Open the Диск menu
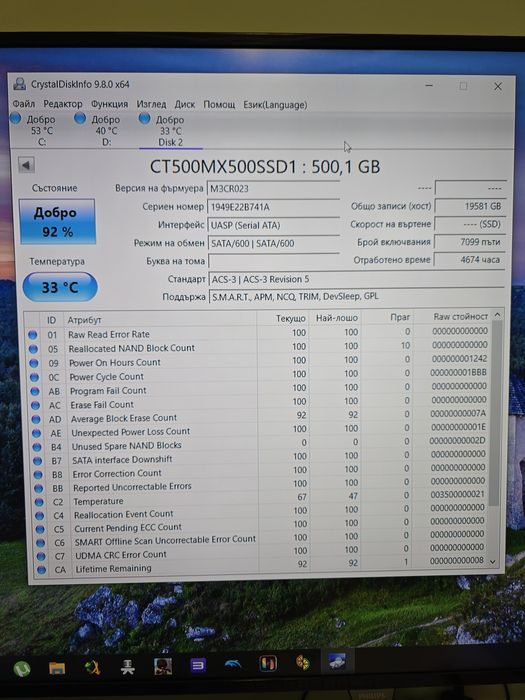This screenshot has width=525, height=700. 185,104
